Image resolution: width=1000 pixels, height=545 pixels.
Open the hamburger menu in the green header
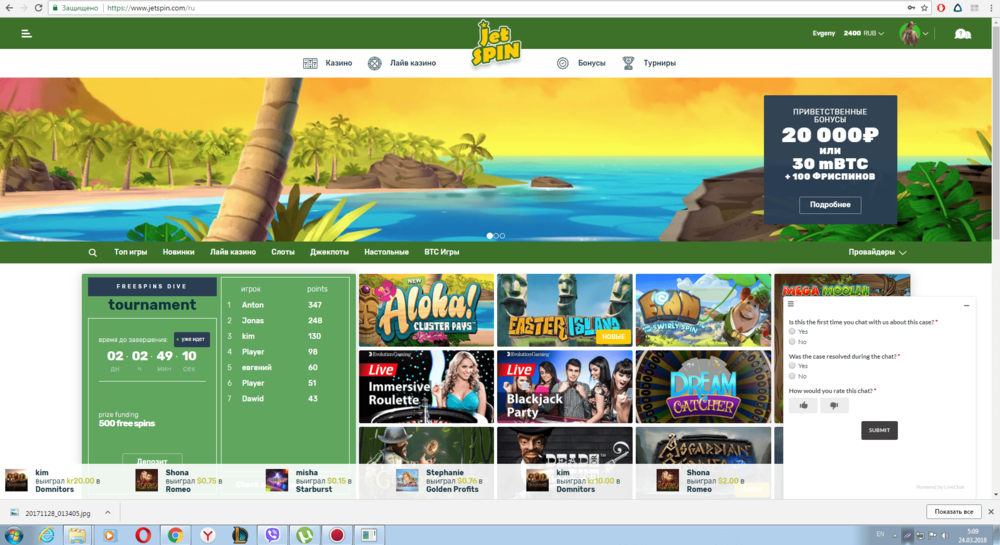click(26, 34)
